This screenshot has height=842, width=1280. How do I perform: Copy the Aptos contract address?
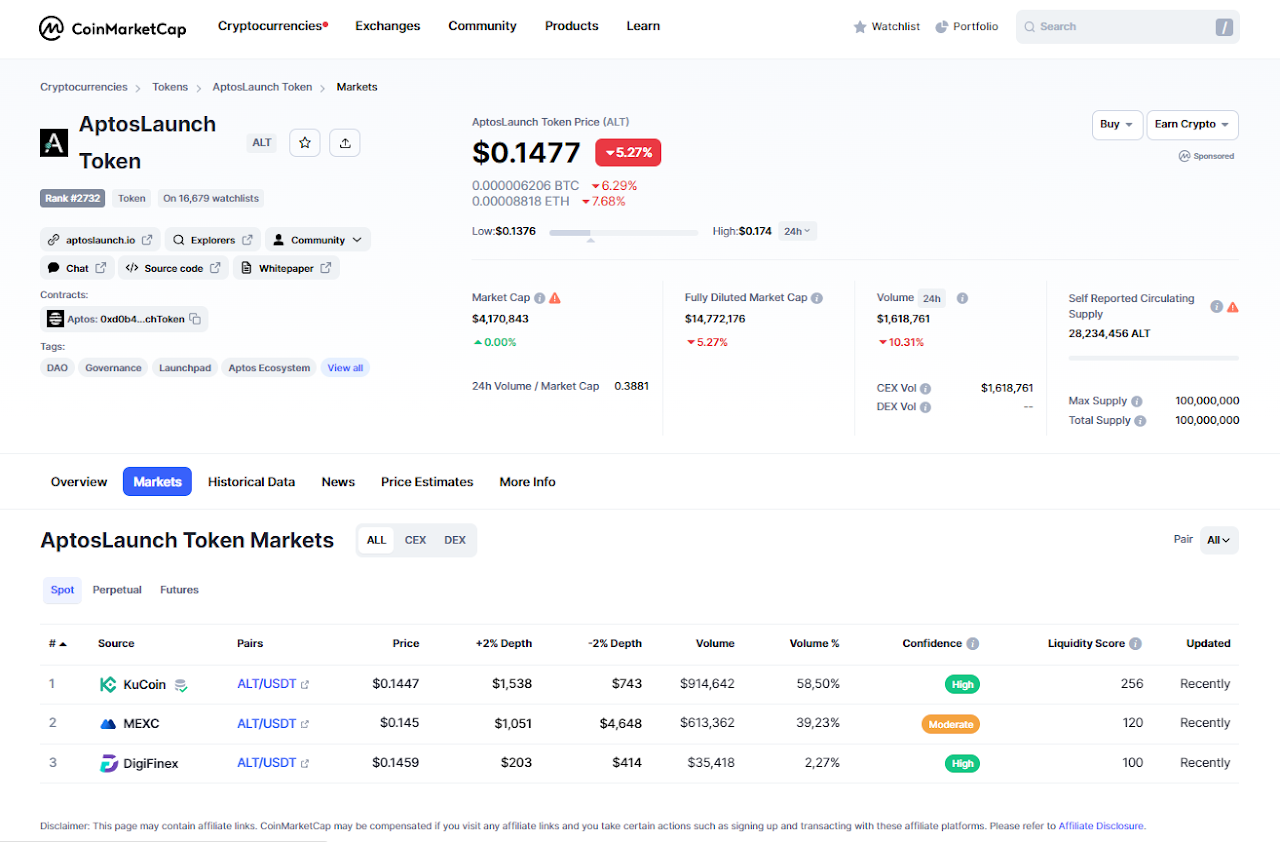click(x=196, y=319)
